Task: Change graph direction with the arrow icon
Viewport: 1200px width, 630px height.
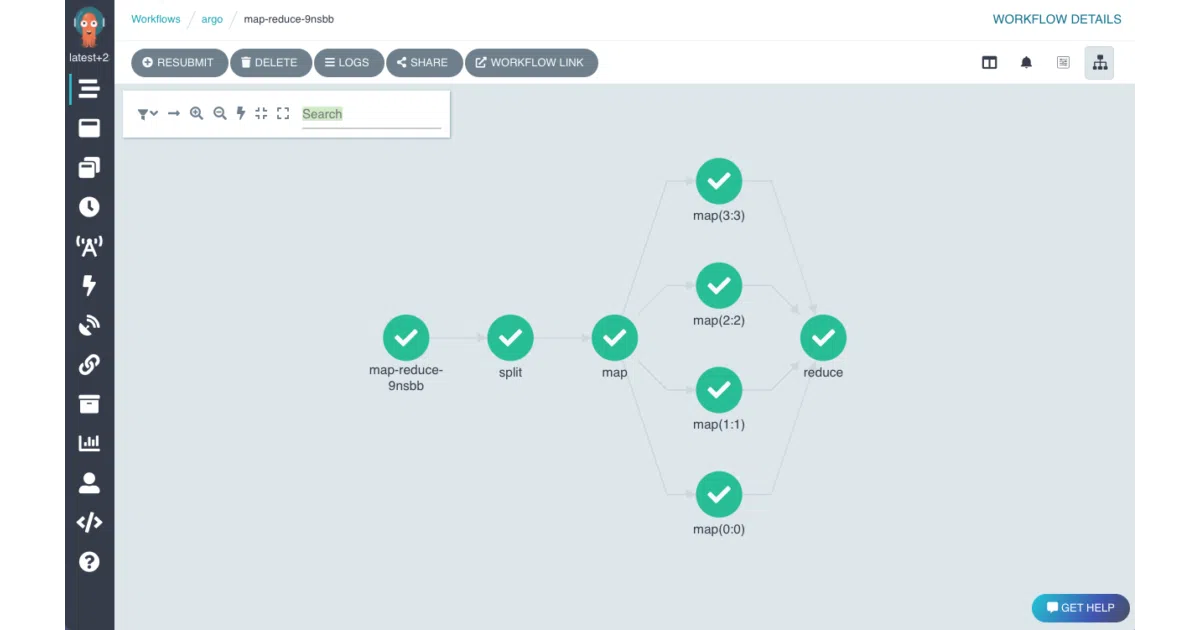Action: tap(174, 114)
